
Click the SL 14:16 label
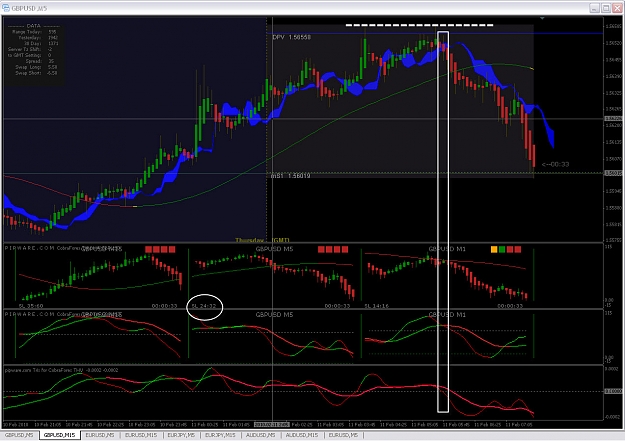pos(376,306)
